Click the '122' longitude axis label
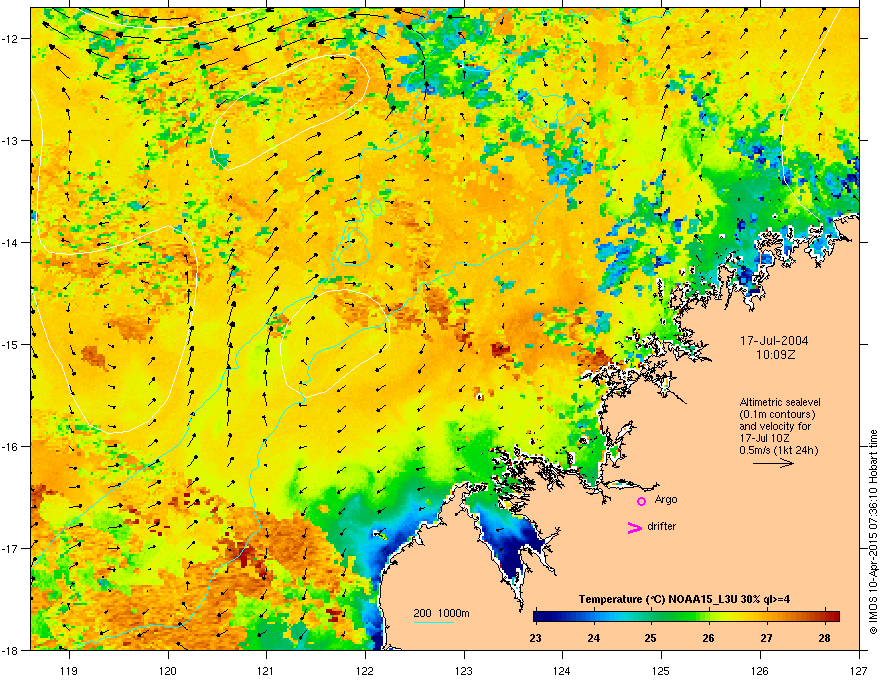Viewport: 880px width, 680px height. click(365, 671)
